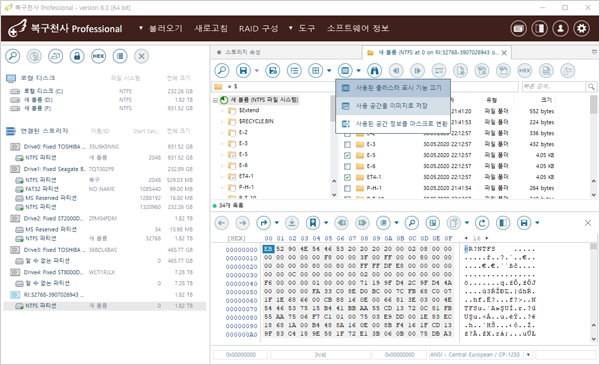The image size is (600, 365).
Task: Uncheck the E-5 folder checkbox
Action: [x=347, y=155]
